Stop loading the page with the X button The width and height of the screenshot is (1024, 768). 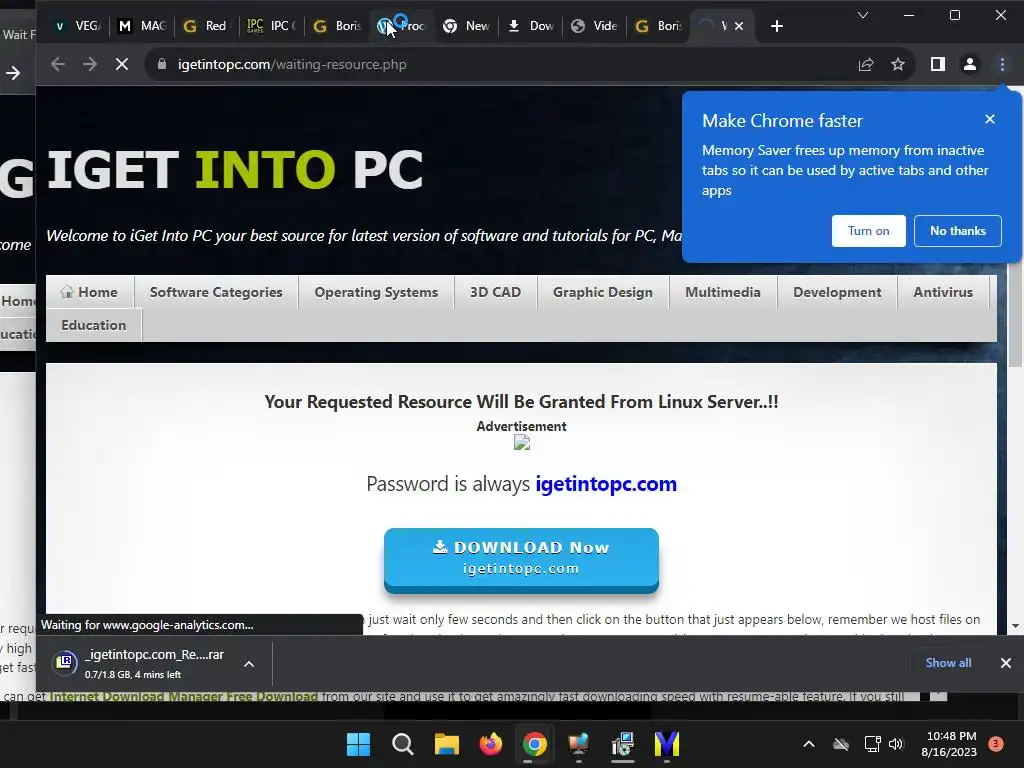coord(121,64)
